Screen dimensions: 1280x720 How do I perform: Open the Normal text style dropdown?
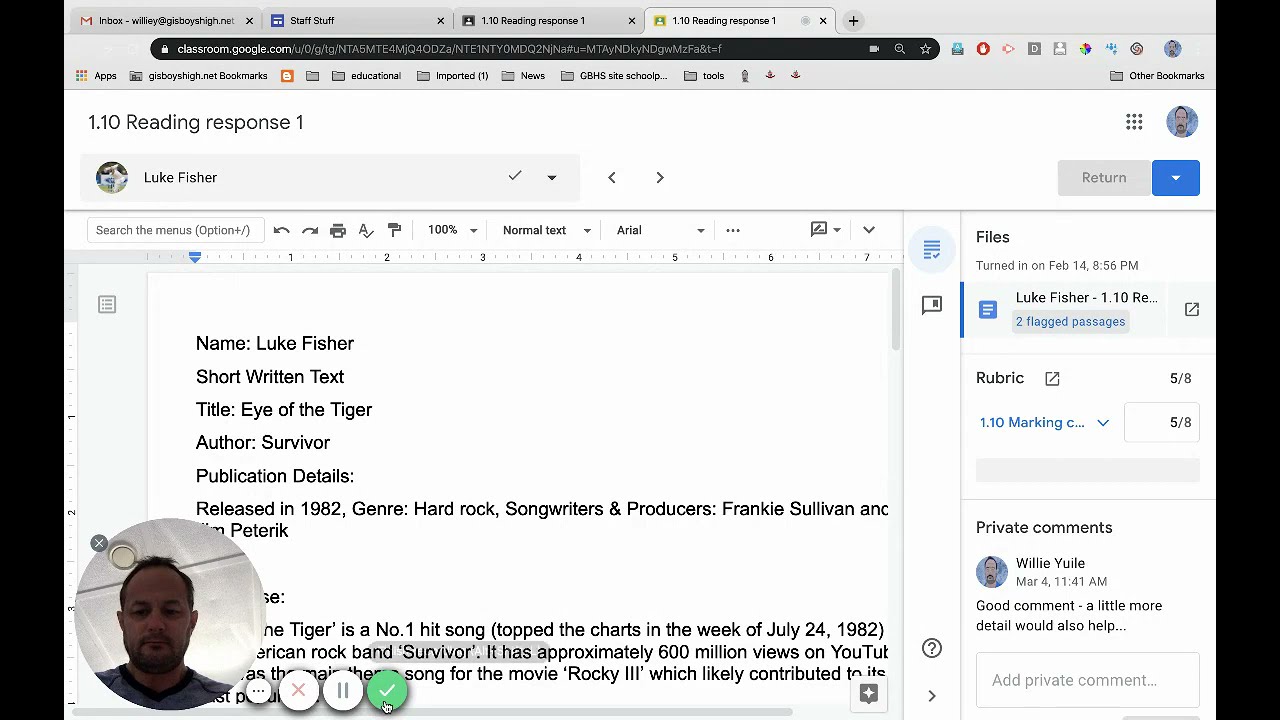(546, 230)
